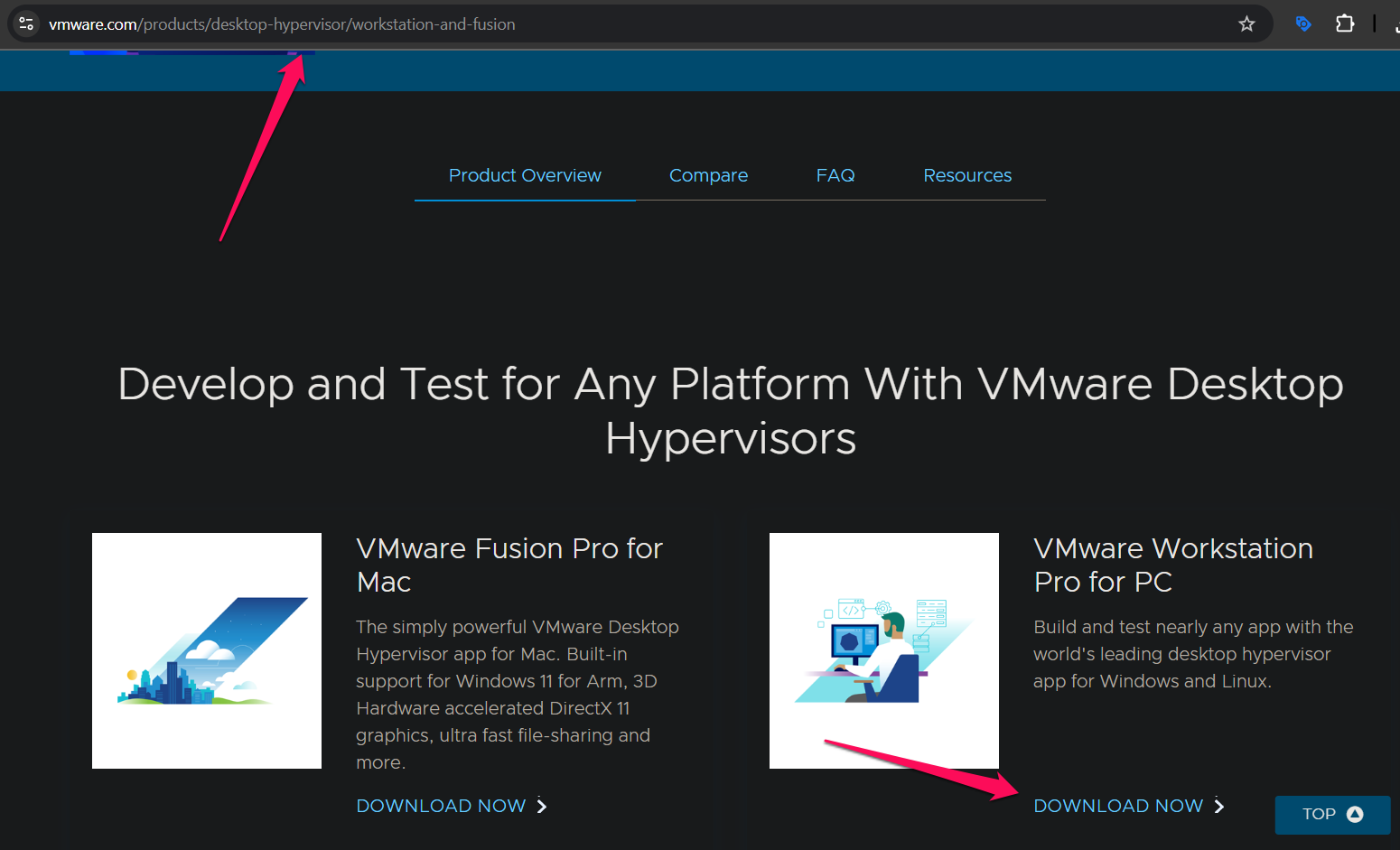Click the 'VMware Fusion Pro for Mac' heading
This screenshot has width=1400, height=850.
[x=509, y=565]
